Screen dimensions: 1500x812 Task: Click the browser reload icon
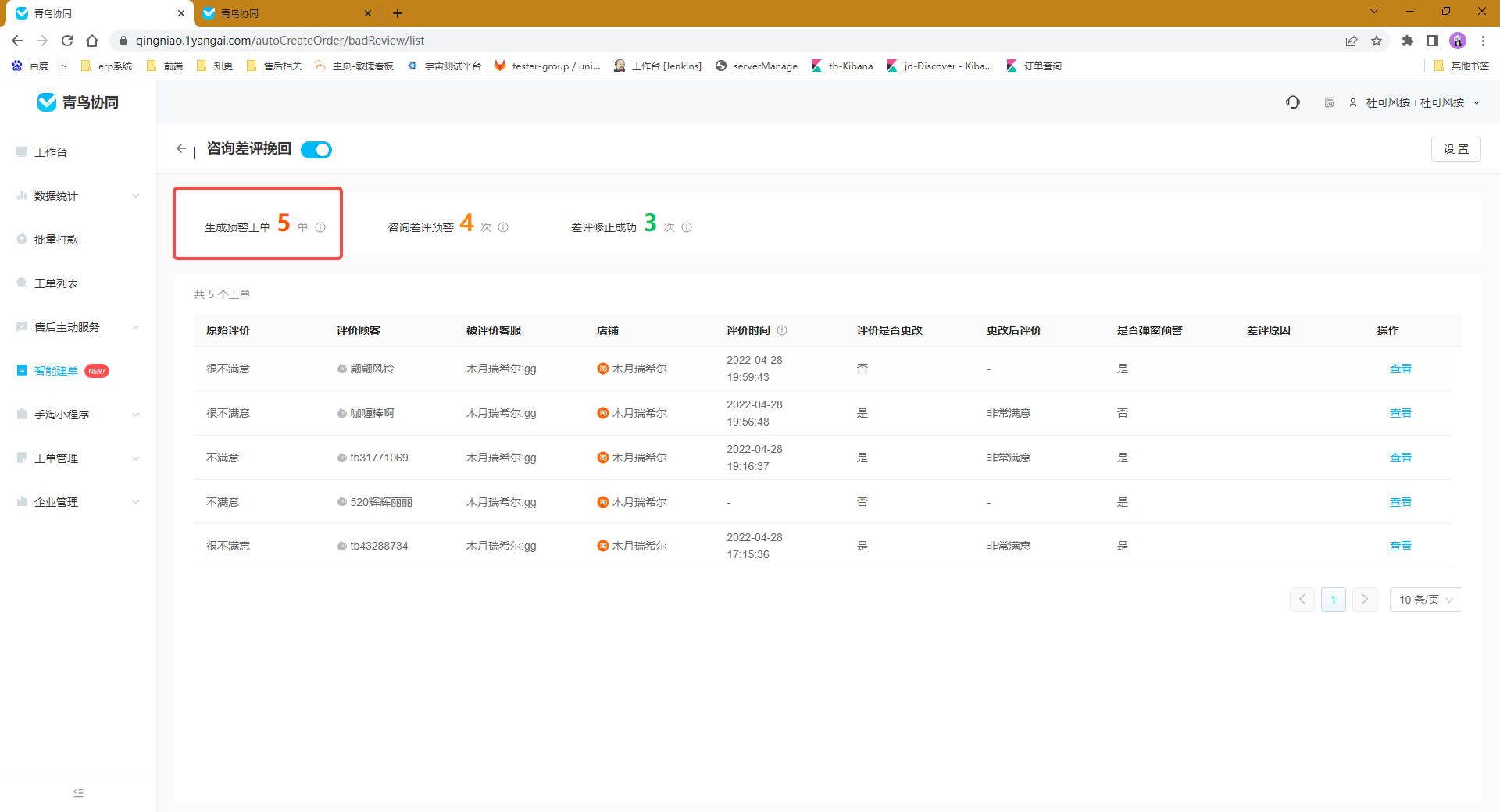tap(67, 41)
